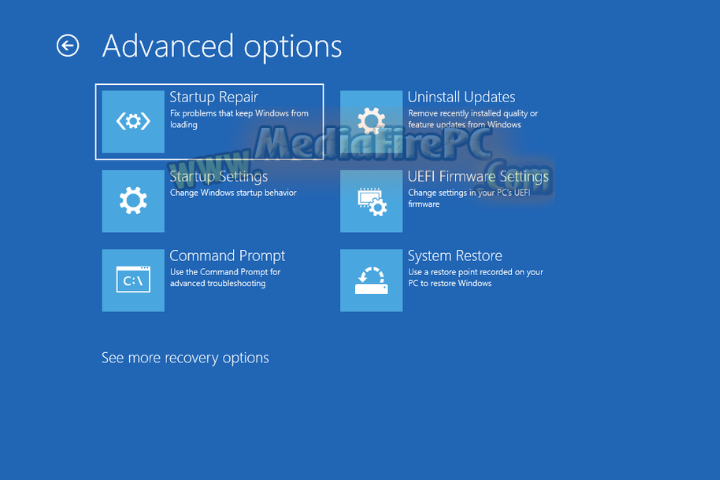This screenshot has height=480, width=720.
Task: Click 'Remove recently installed quality or feature updates' description
Action: point(473,119)
